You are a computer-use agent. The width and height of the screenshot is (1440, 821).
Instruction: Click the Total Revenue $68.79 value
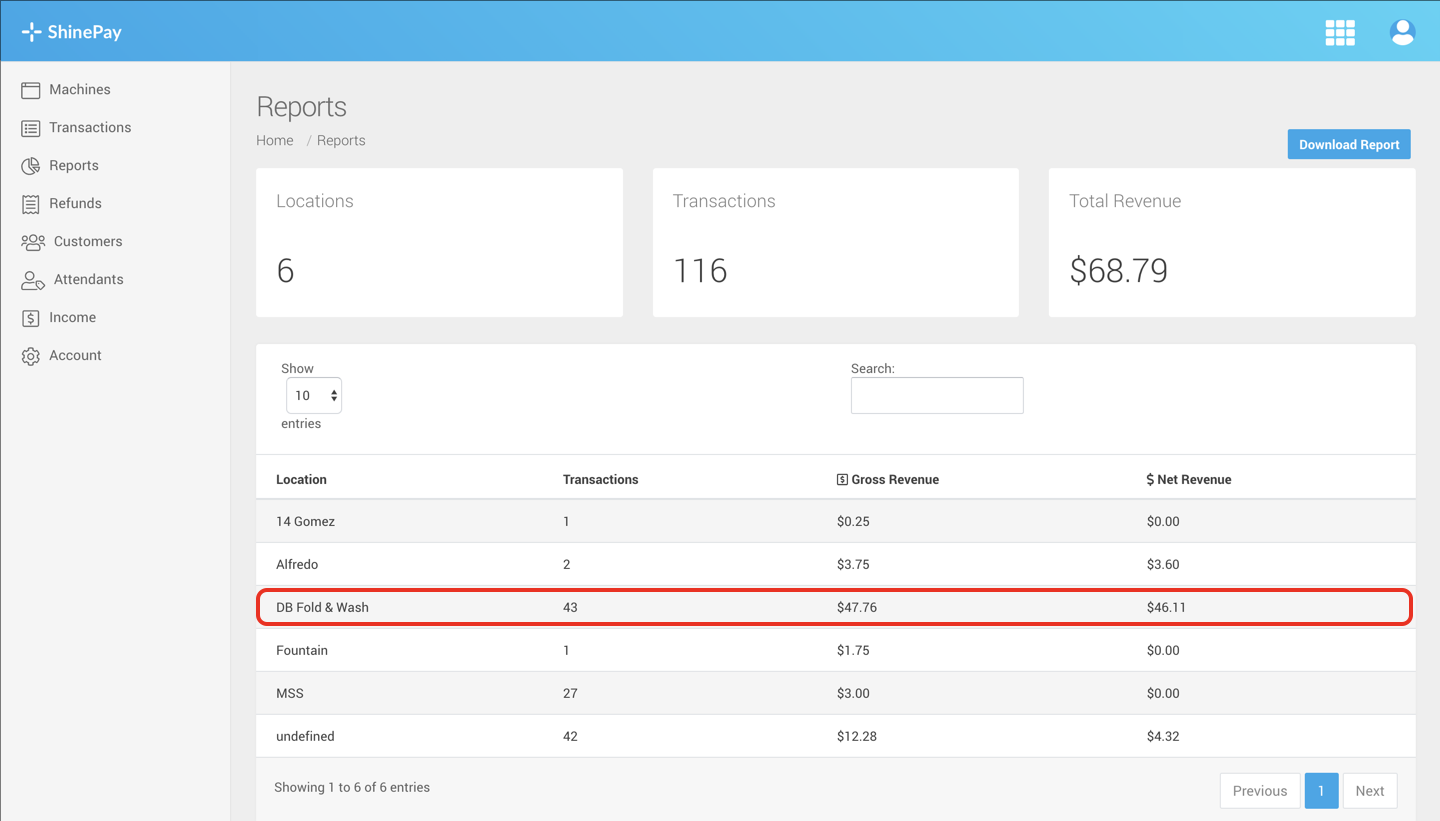point(1118,270)
